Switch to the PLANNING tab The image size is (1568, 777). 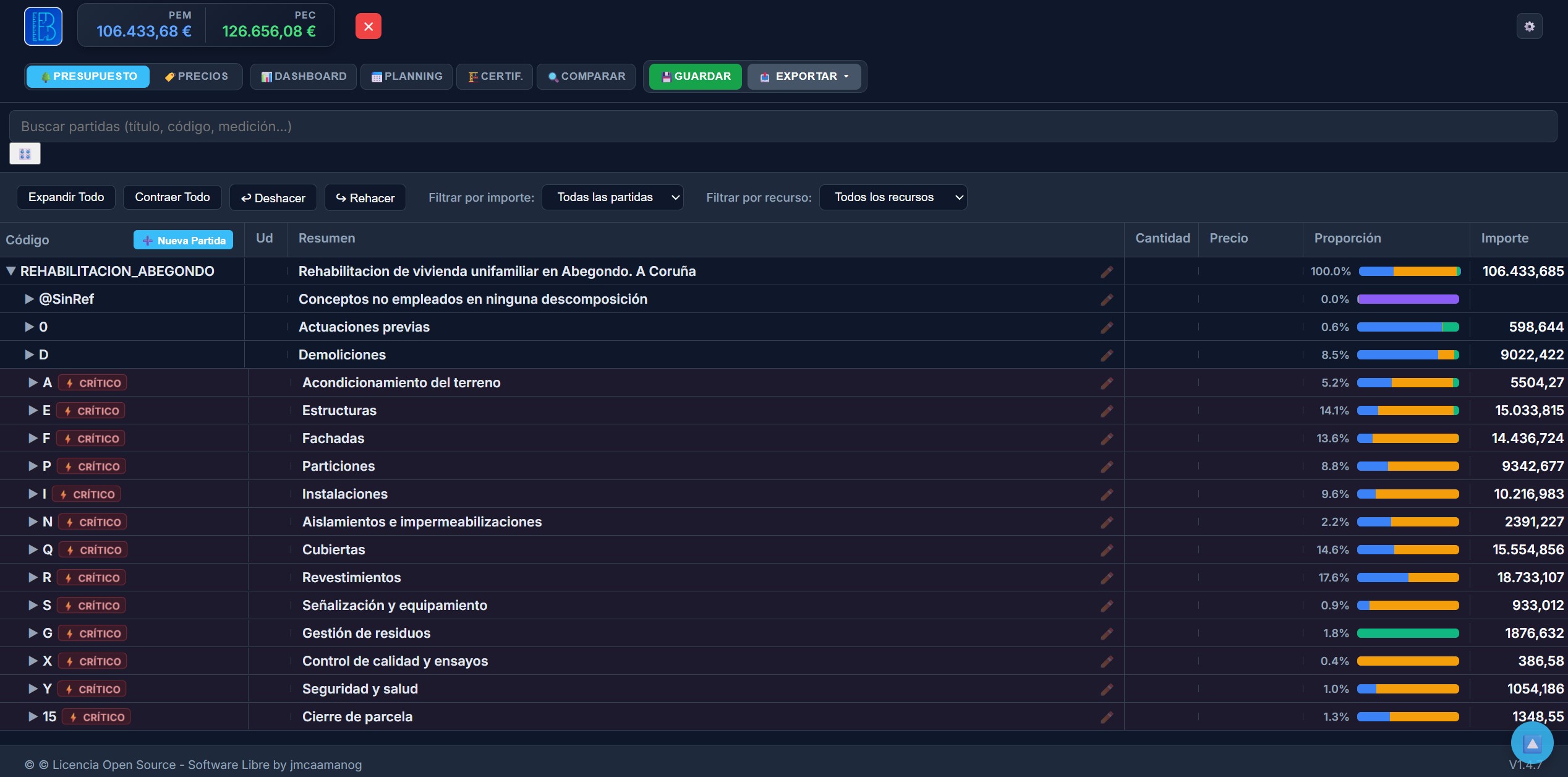[407, 77]
